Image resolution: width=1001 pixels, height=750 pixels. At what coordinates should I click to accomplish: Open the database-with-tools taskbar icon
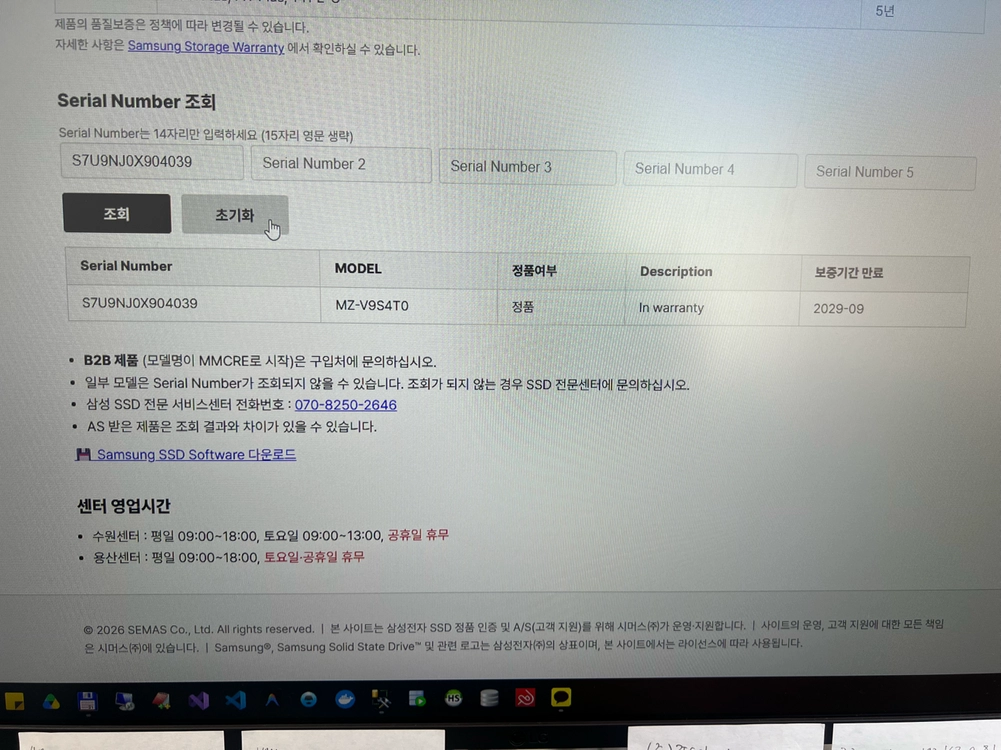pos(382,699)
